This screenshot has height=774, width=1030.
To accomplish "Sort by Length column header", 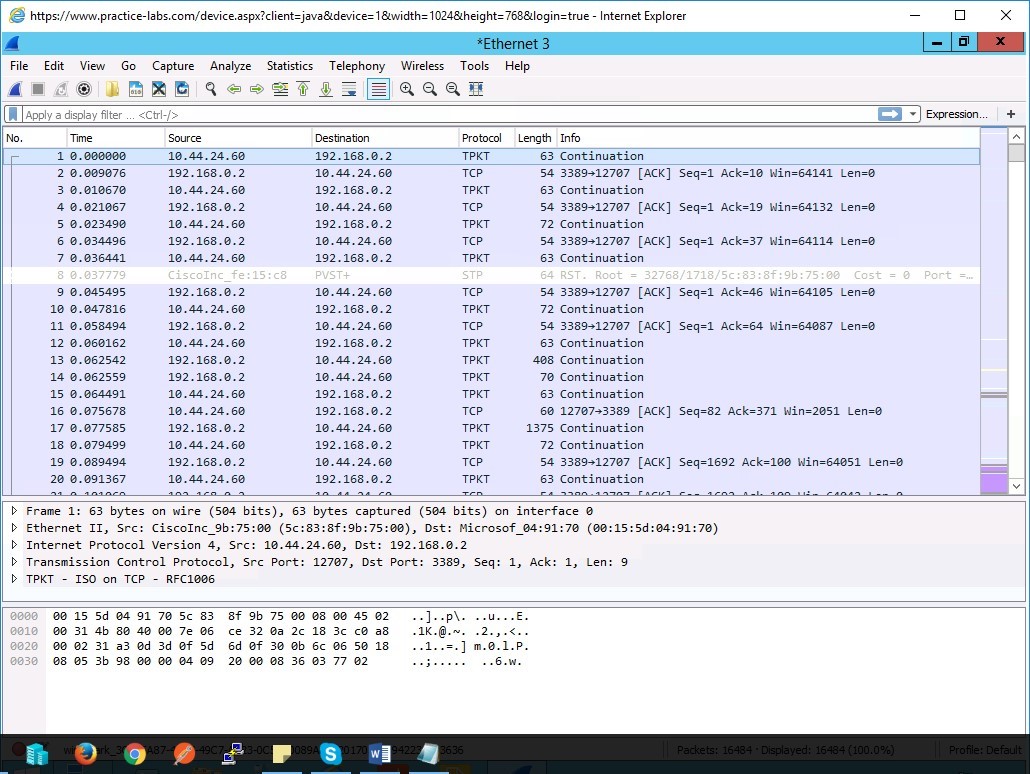I will click(x=535, y=138).
